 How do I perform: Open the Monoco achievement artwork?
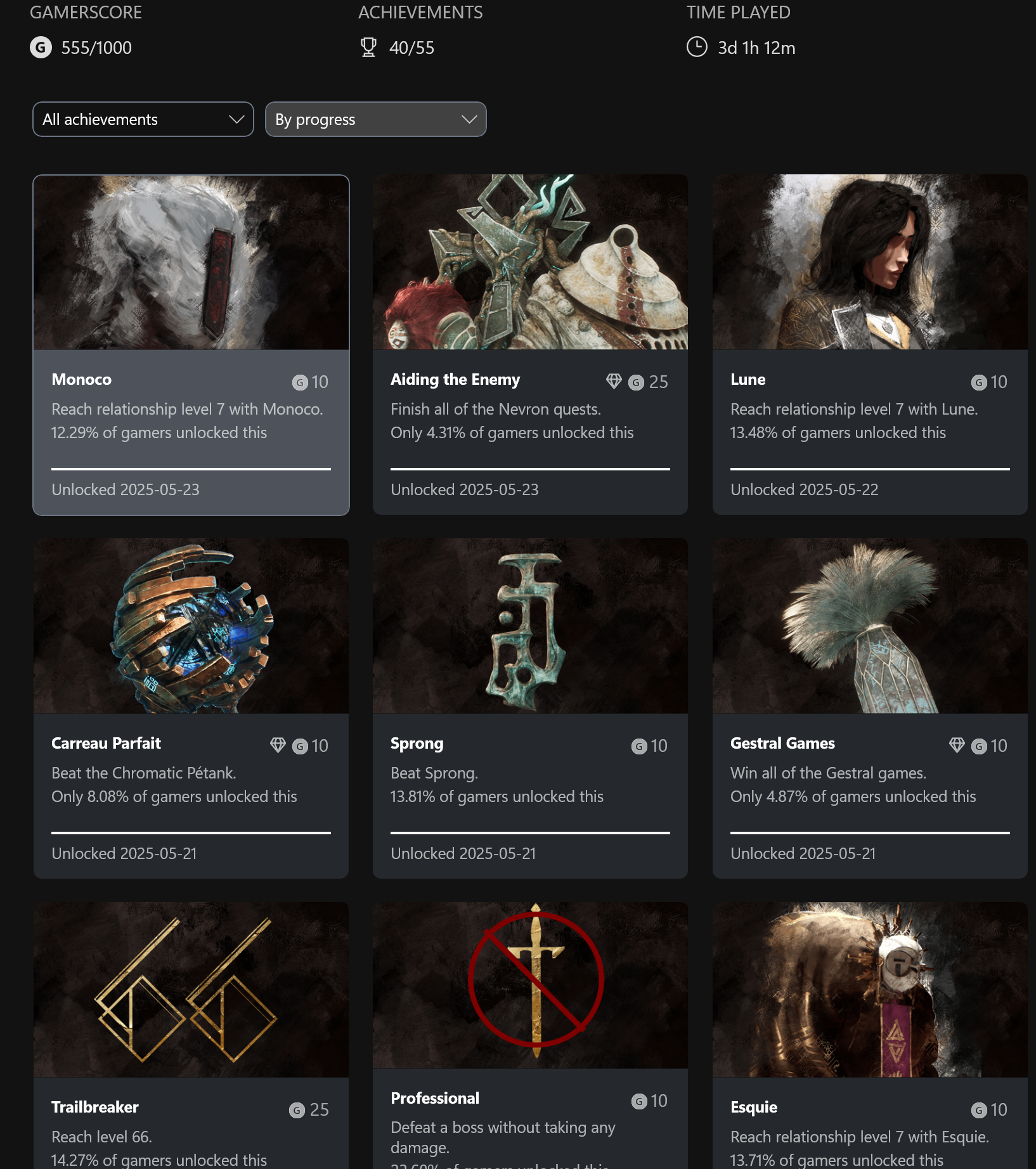click(x=191, y=262)
